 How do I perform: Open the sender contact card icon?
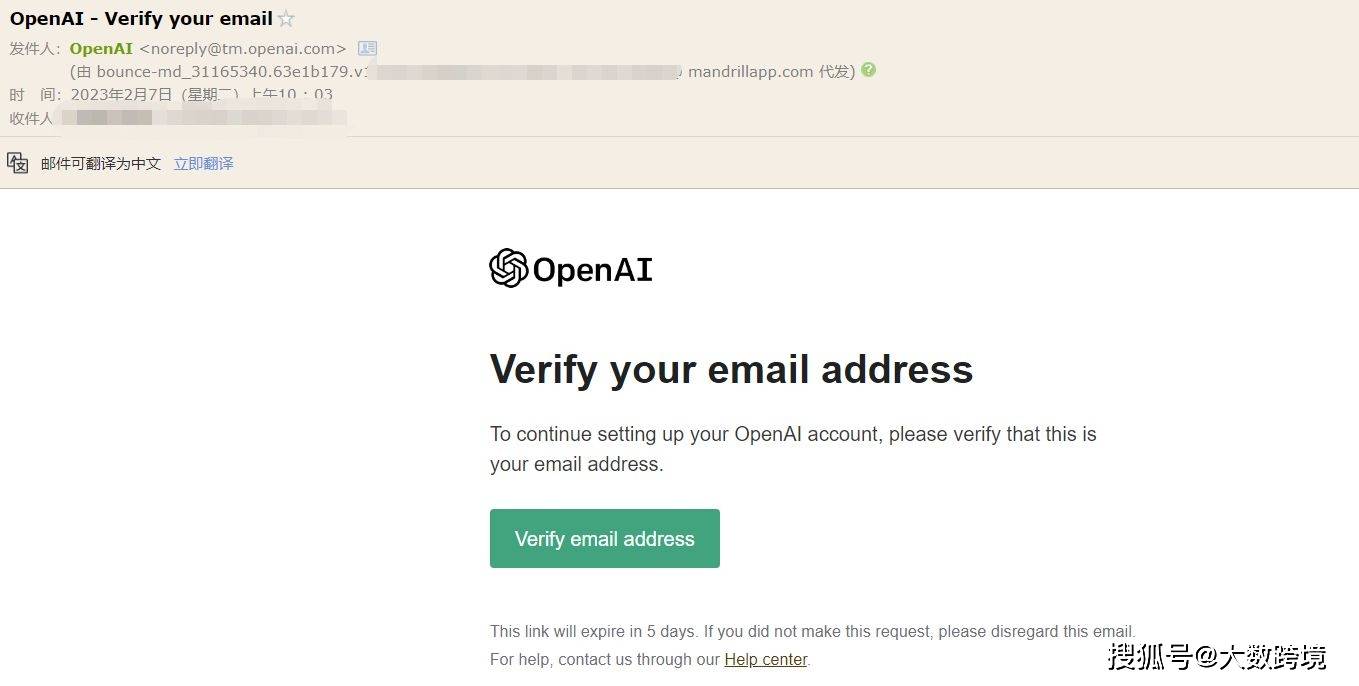pyautogui.click(x=367, y=48)
